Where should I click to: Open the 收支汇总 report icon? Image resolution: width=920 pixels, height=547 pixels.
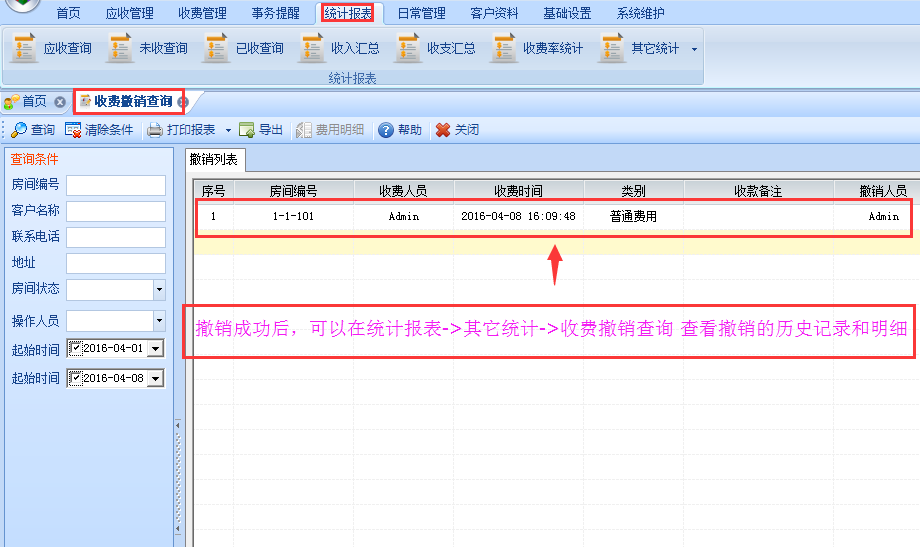pos(408,48)
